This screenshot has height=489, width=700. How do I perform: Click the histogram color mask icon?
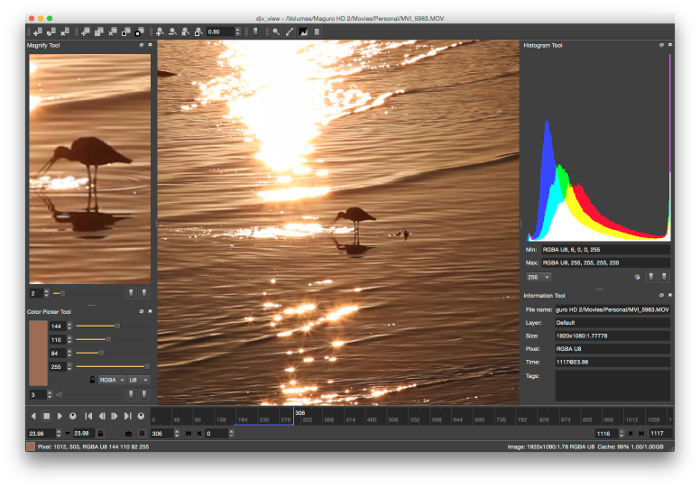tap(637, 277)
